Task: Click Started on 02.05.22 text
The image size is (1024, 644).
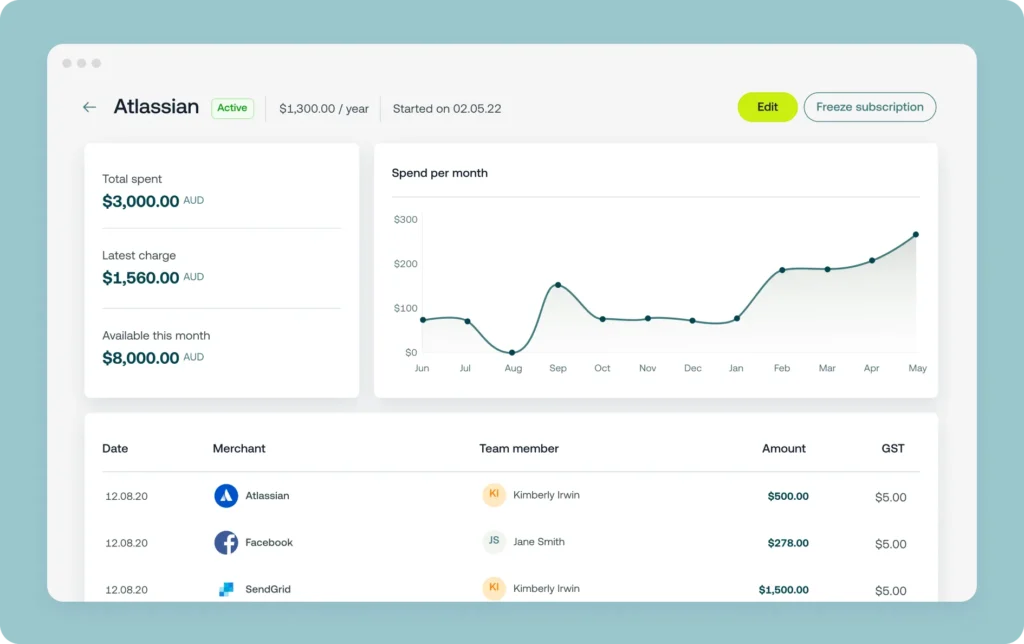Action: (447, 109)
